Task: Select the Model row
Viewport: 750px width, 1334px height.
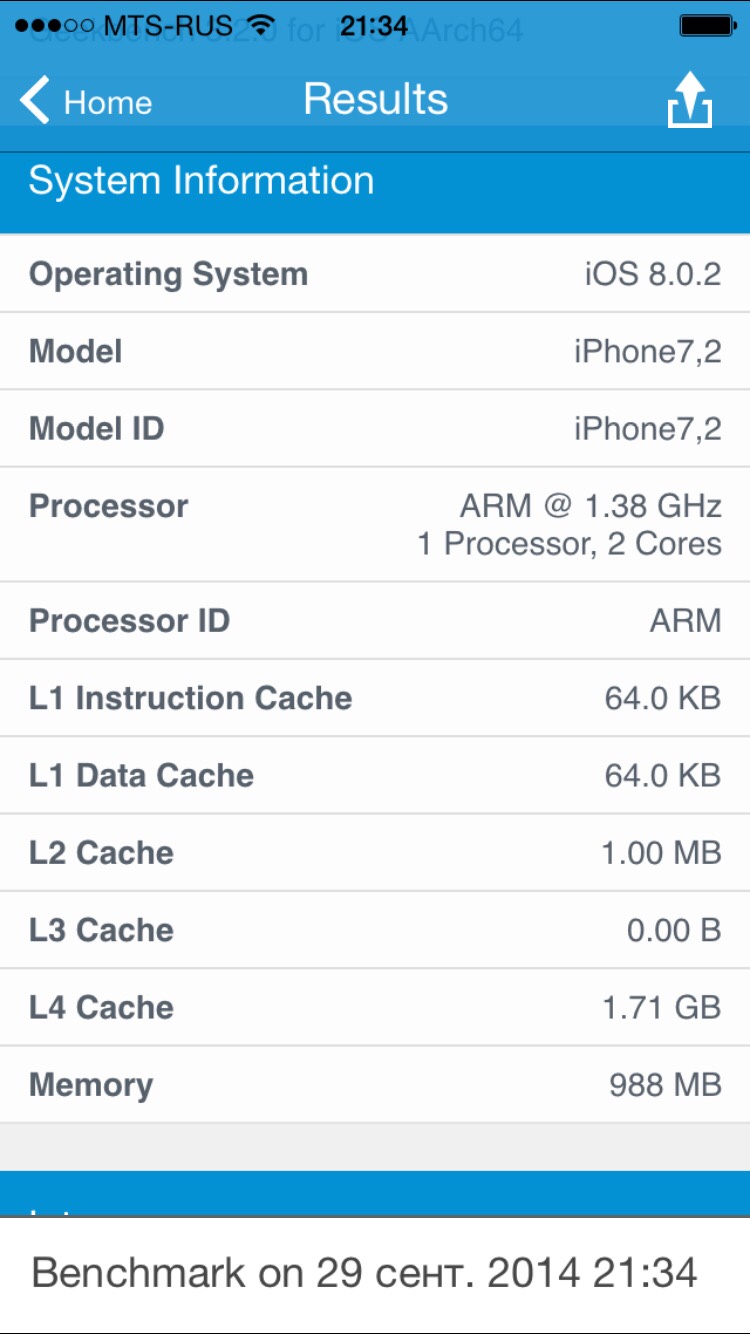Action: (x=375, y=351)
